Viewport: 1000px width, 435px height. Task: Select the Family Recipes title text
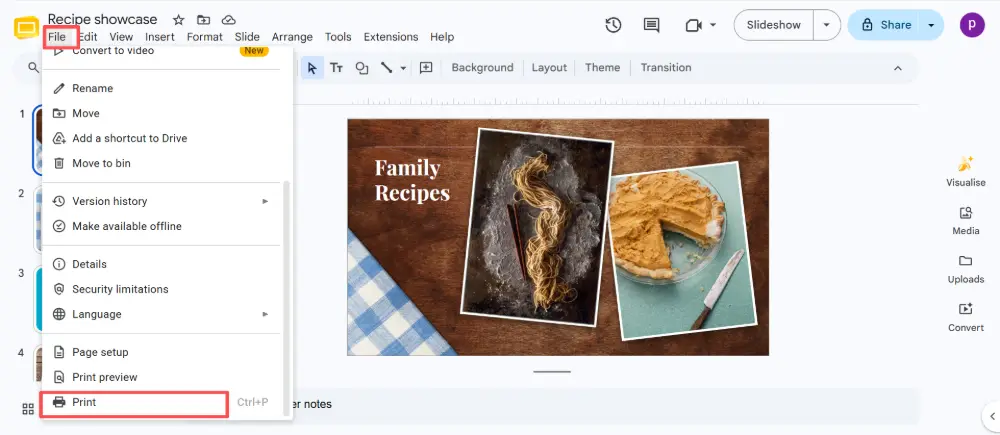click(x=412, y=181)
